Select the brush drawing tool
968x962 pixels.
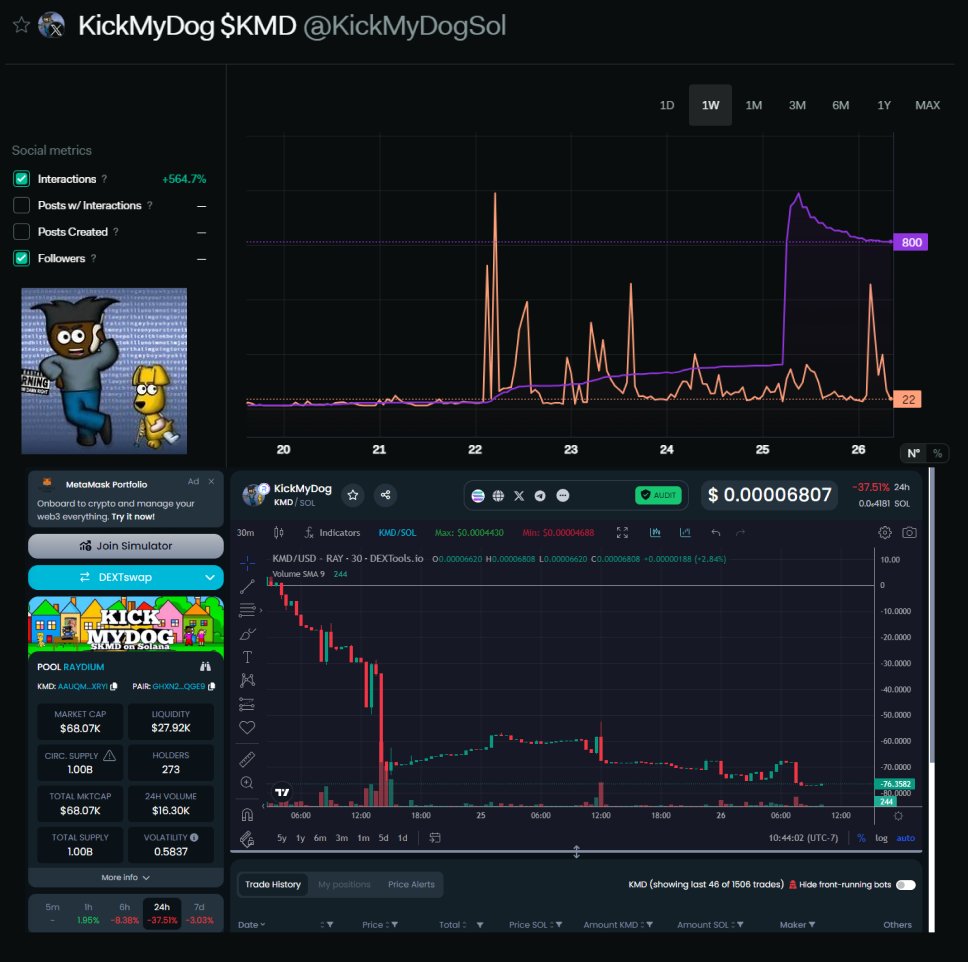(x=247, y=634)
